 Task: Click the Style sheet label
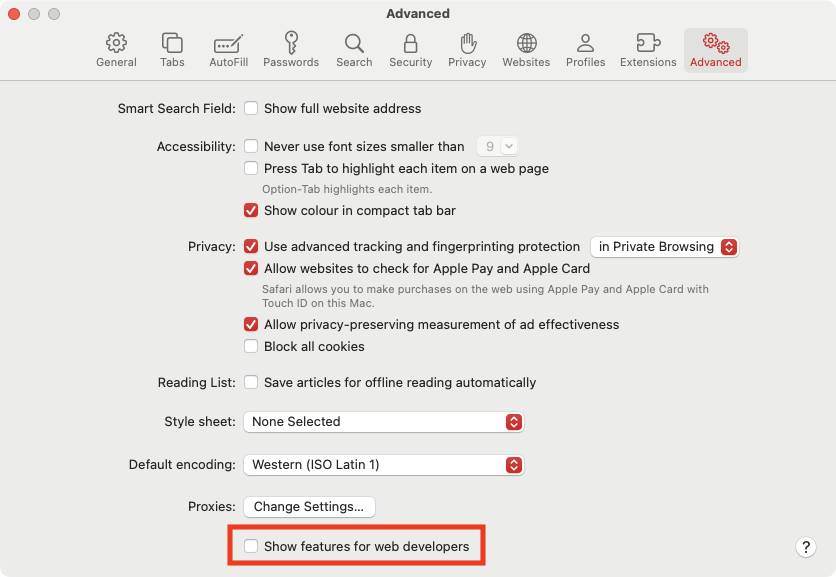click(200, 422)
